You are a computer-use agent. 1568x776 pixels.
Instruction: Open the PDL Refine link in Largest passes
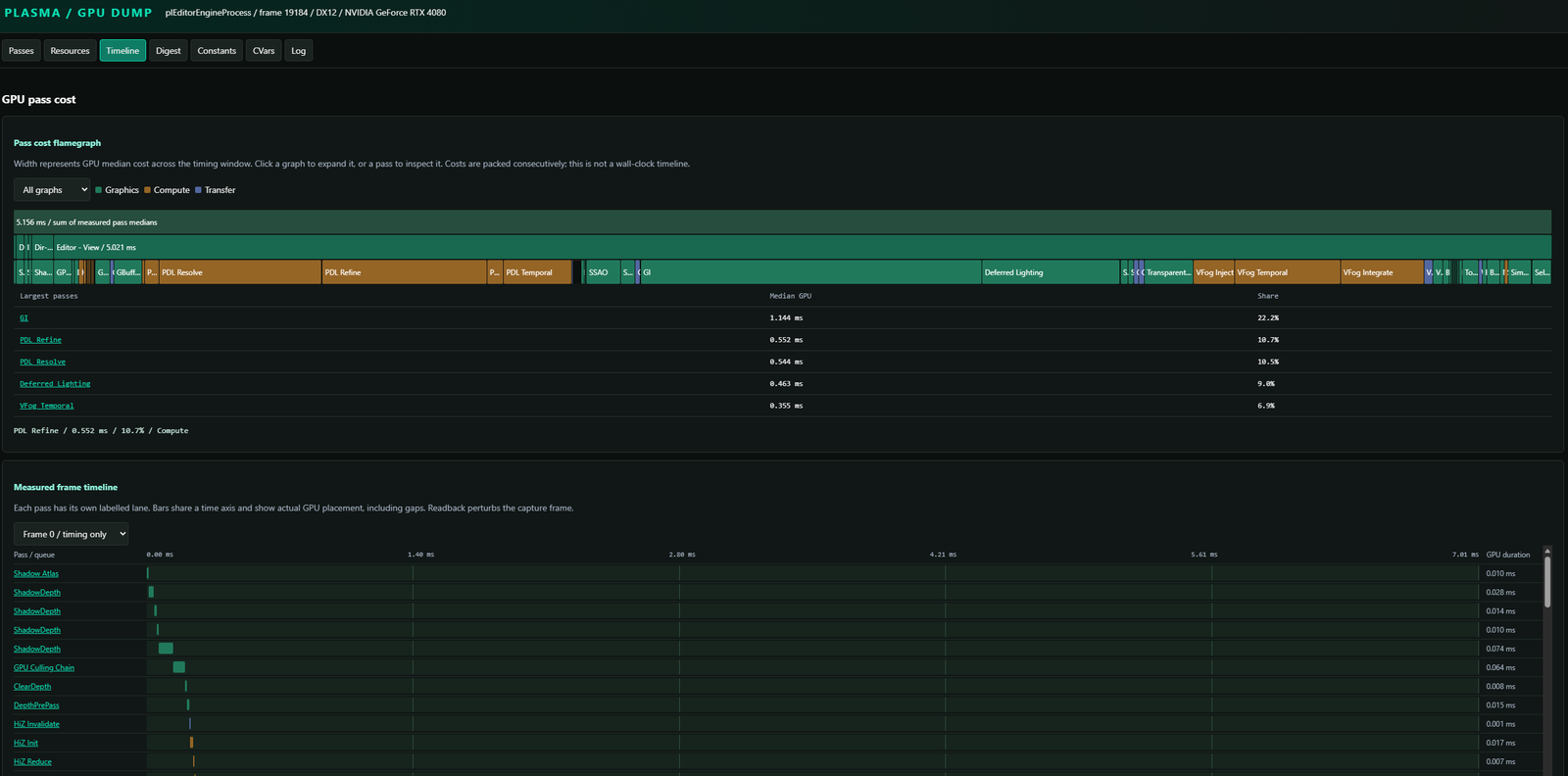(x=40, y=340)
